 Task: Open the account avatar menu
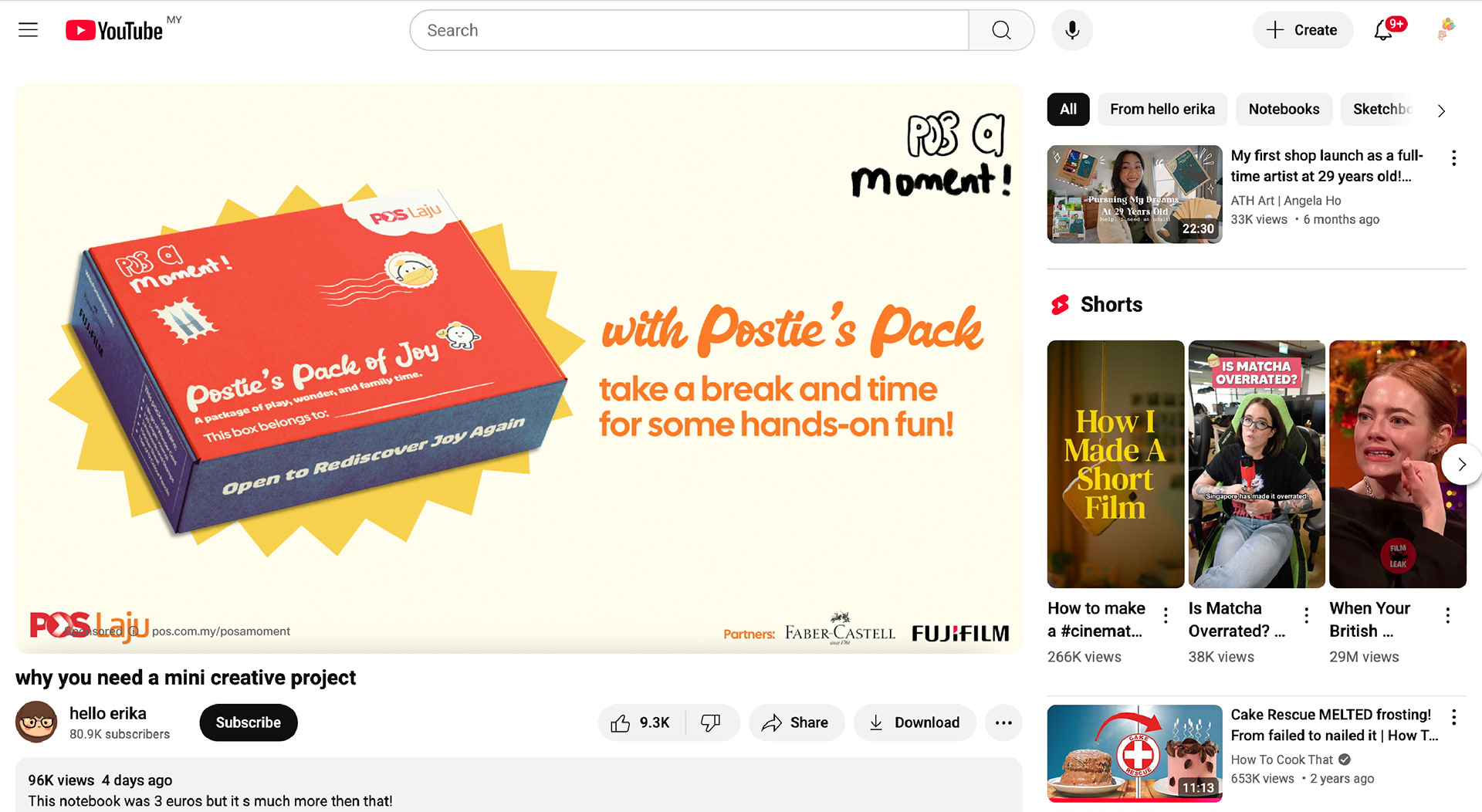click(1446, 30)
